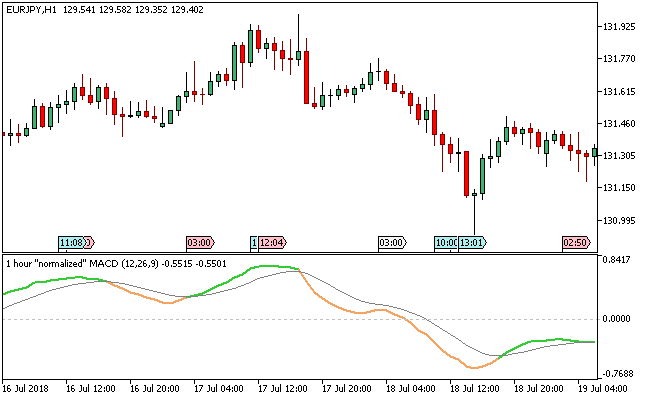Click the 10:00 blue time marker

(445, 242)
